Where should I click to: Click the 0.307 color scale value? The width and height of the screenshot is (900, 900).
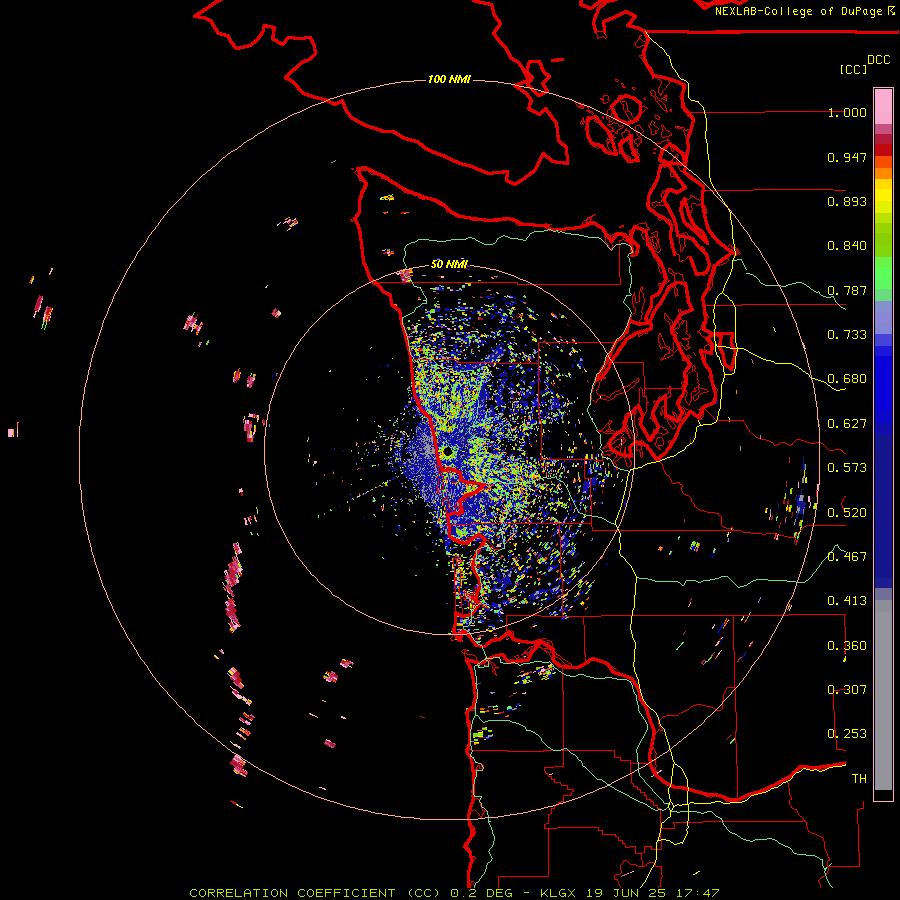tap(847, 689)
